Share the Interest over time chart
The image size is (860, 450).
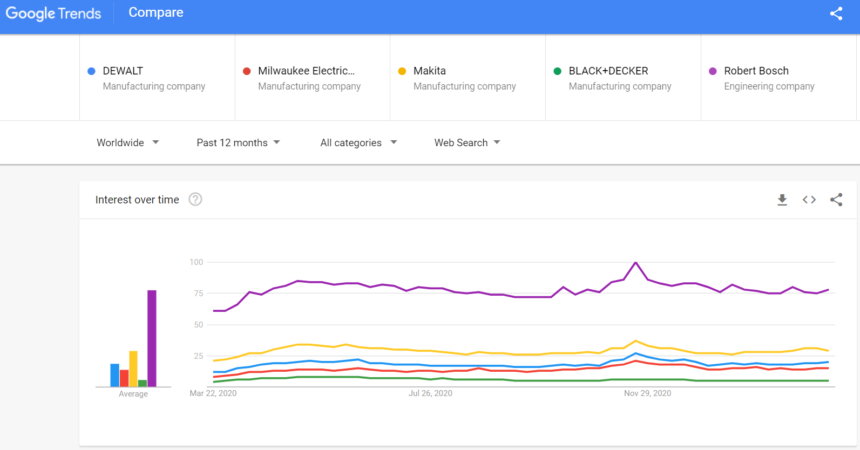(836, 200)
